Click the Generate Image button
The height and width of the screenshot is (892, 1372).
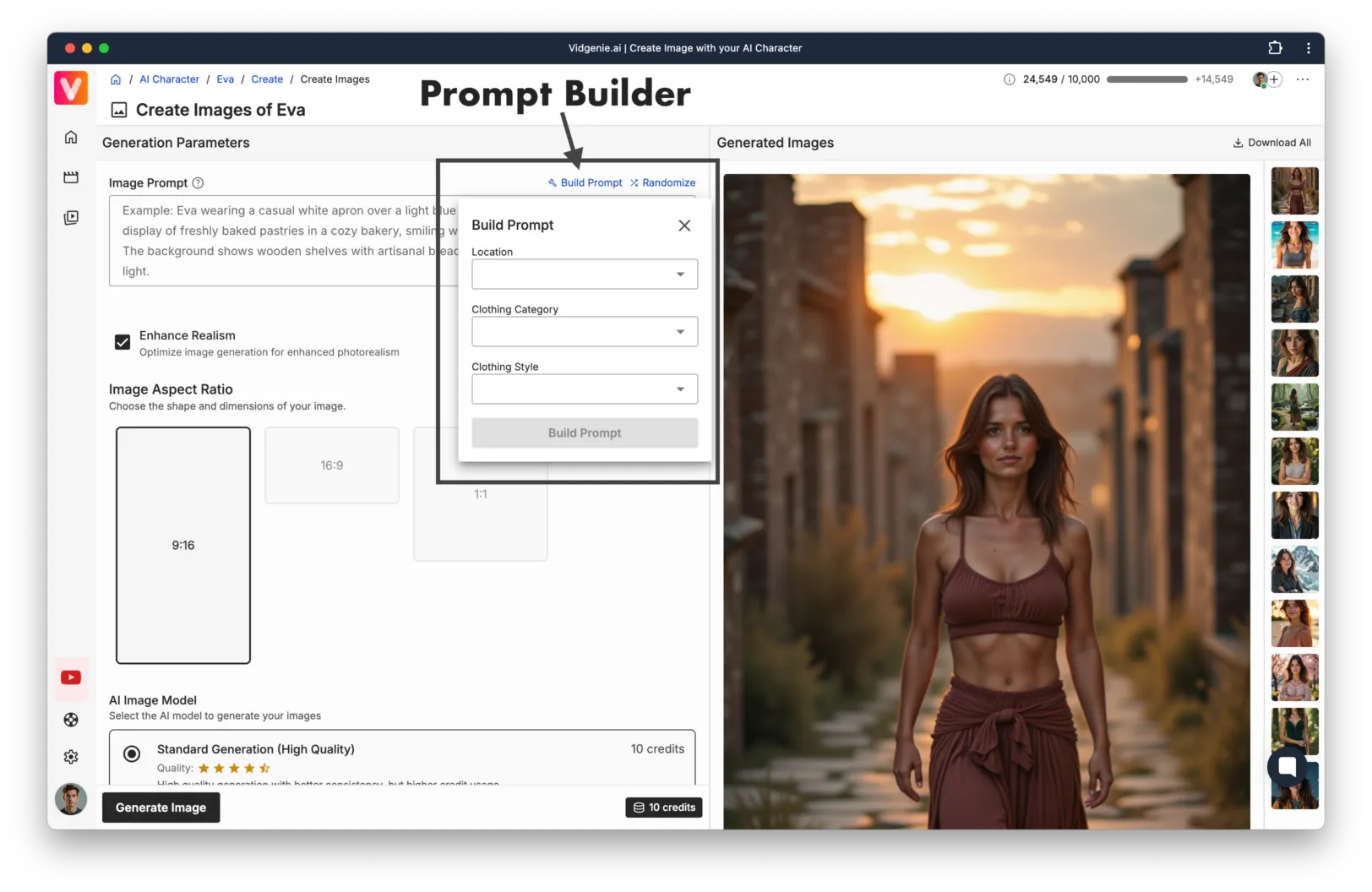(161, 808)
